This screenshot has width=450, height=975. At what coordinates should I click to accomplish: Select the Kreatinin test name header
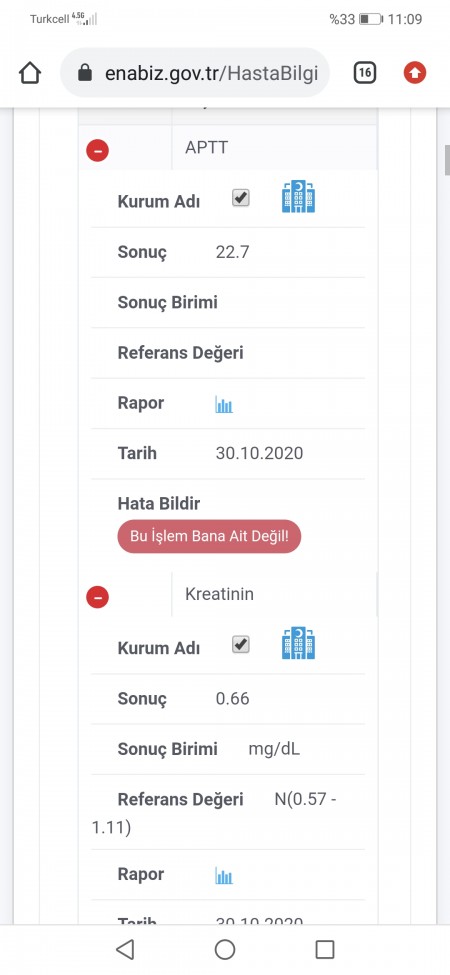(x=219, y=594)
